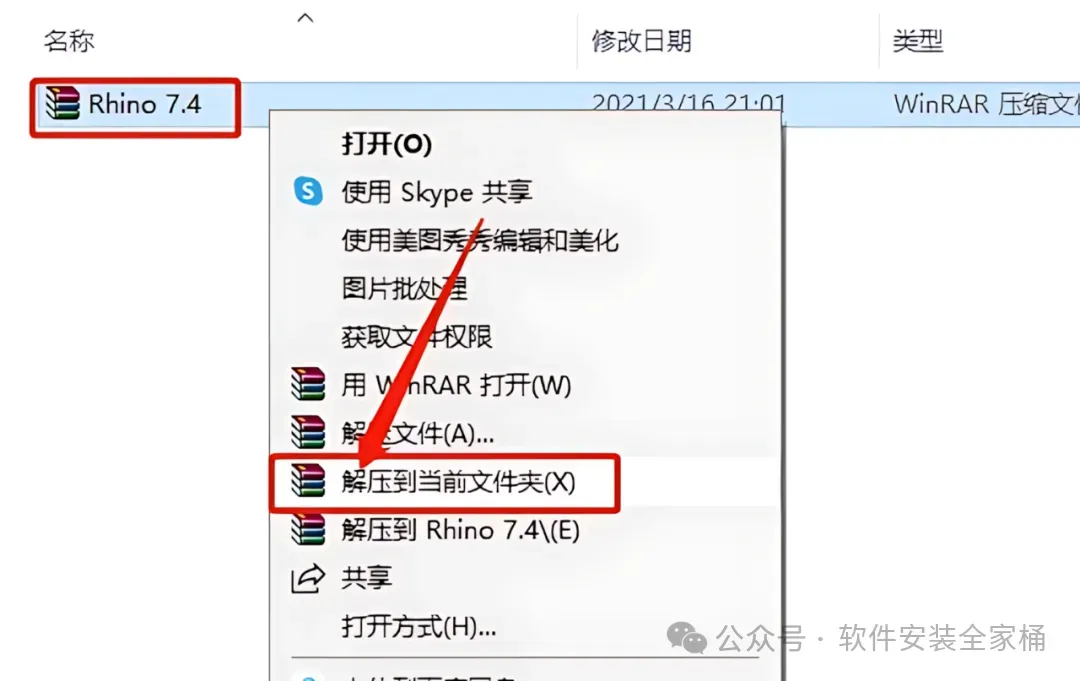Sort by 名称 column header
Image resolution: width=1080 pixels, height=681 pixels.
coord(69,41)
